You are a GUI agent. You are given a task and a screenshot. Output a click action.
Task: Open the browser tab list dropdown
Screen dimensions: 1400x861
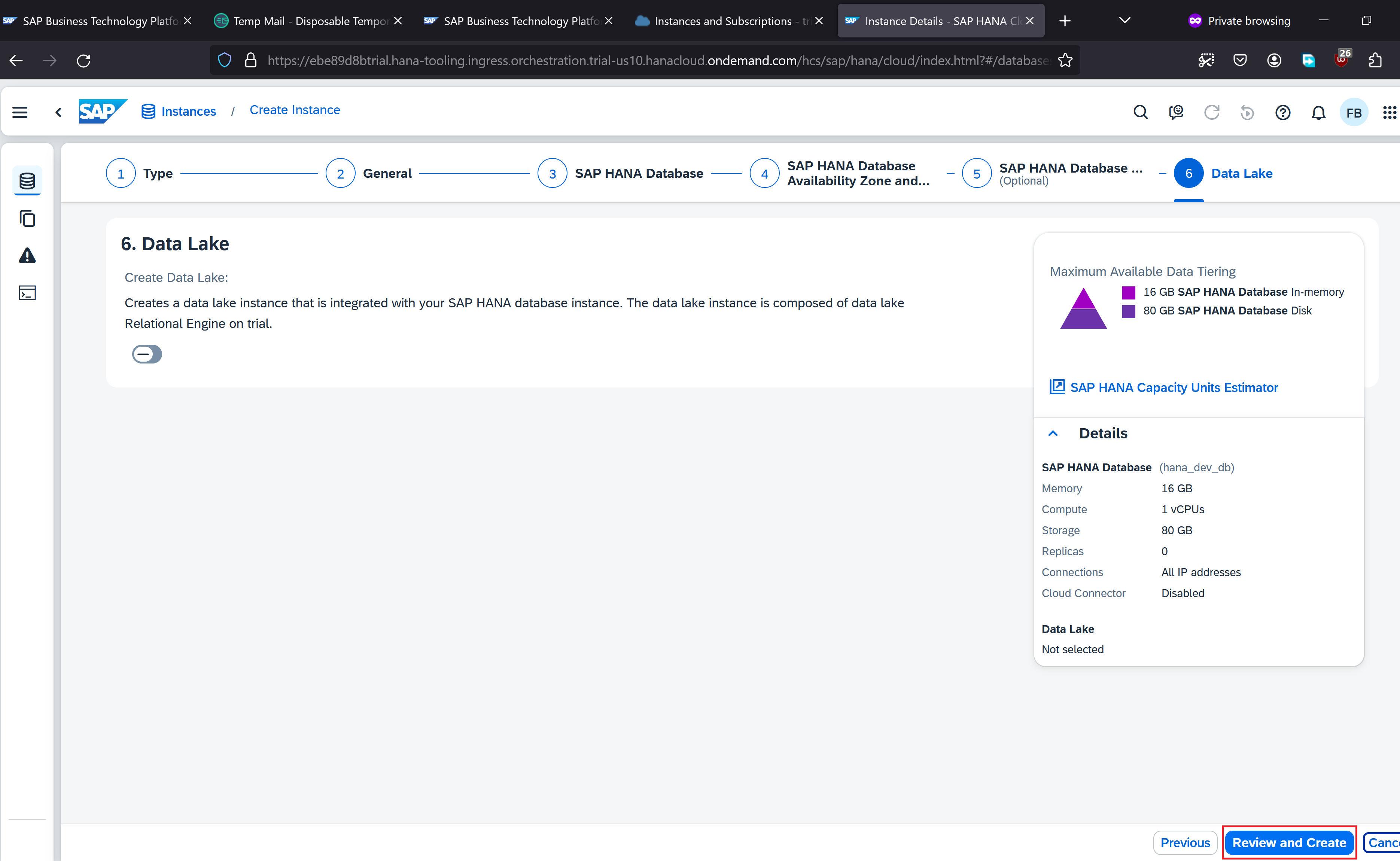tap(1124, 21)
